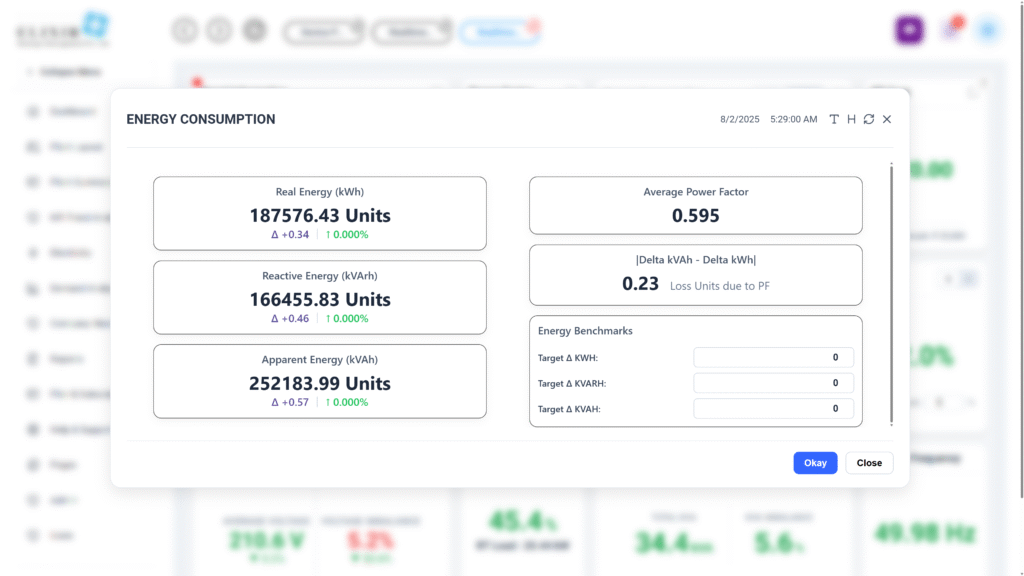Select the Apparent Energy (kVAh) card
The width and height of the screenshot is (1024, 576).
pos(320,381)
